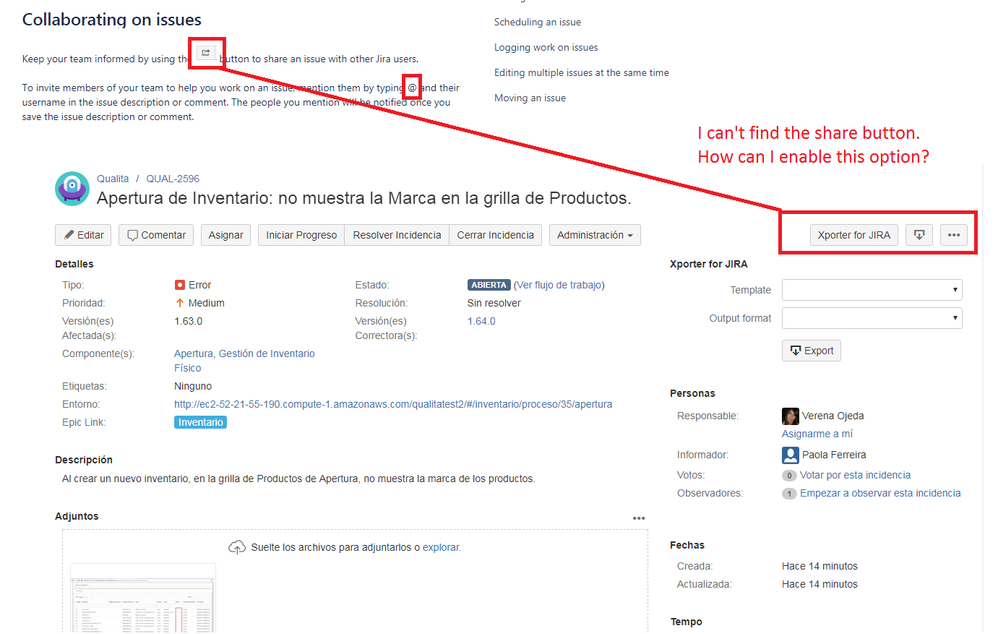Click the Editar button
This screenshot has height=634, width=998.
click(x=83, y=235)
